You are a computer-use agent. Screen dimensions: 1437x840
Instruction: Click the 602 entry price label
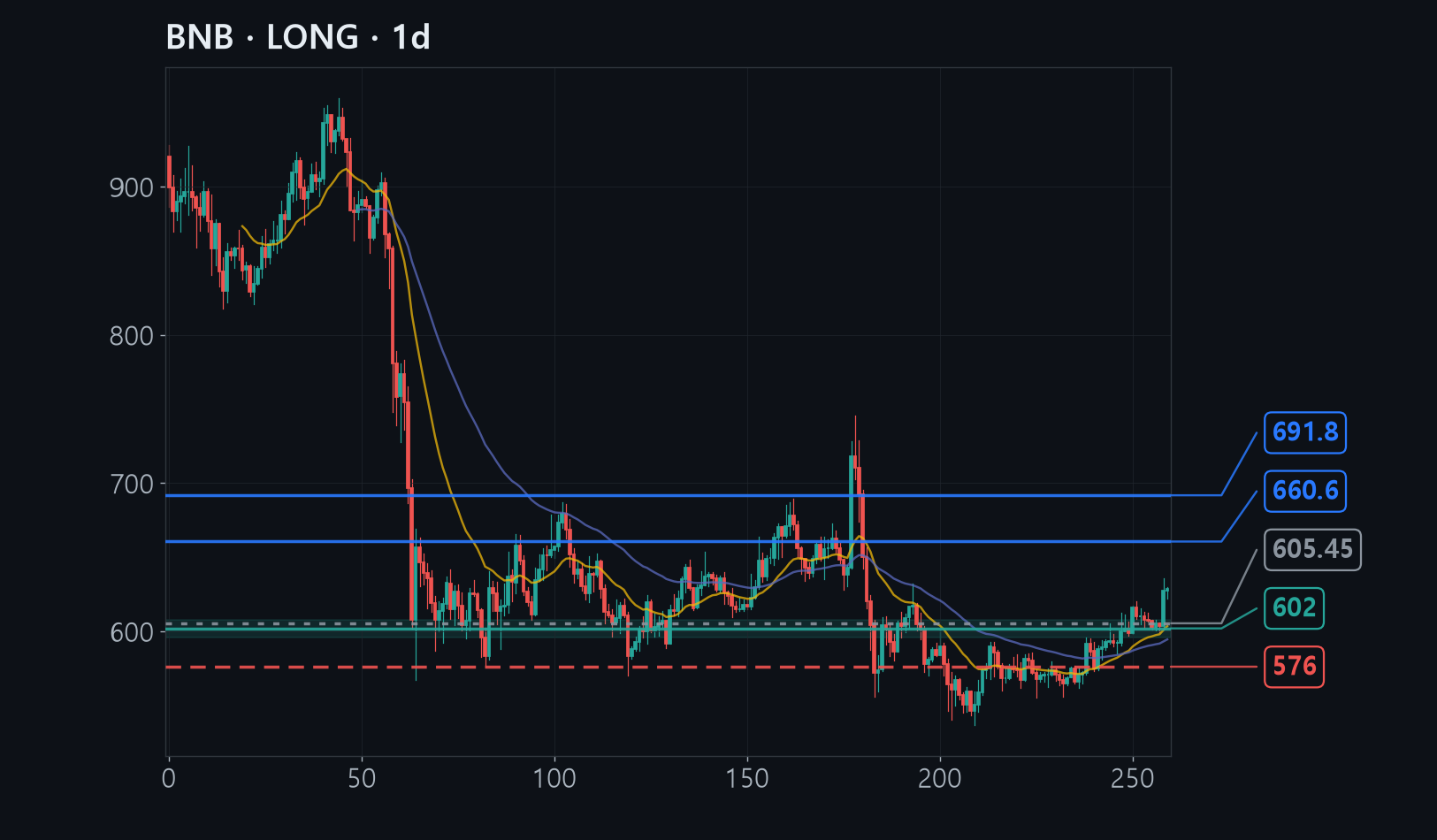coord(1294,607)
